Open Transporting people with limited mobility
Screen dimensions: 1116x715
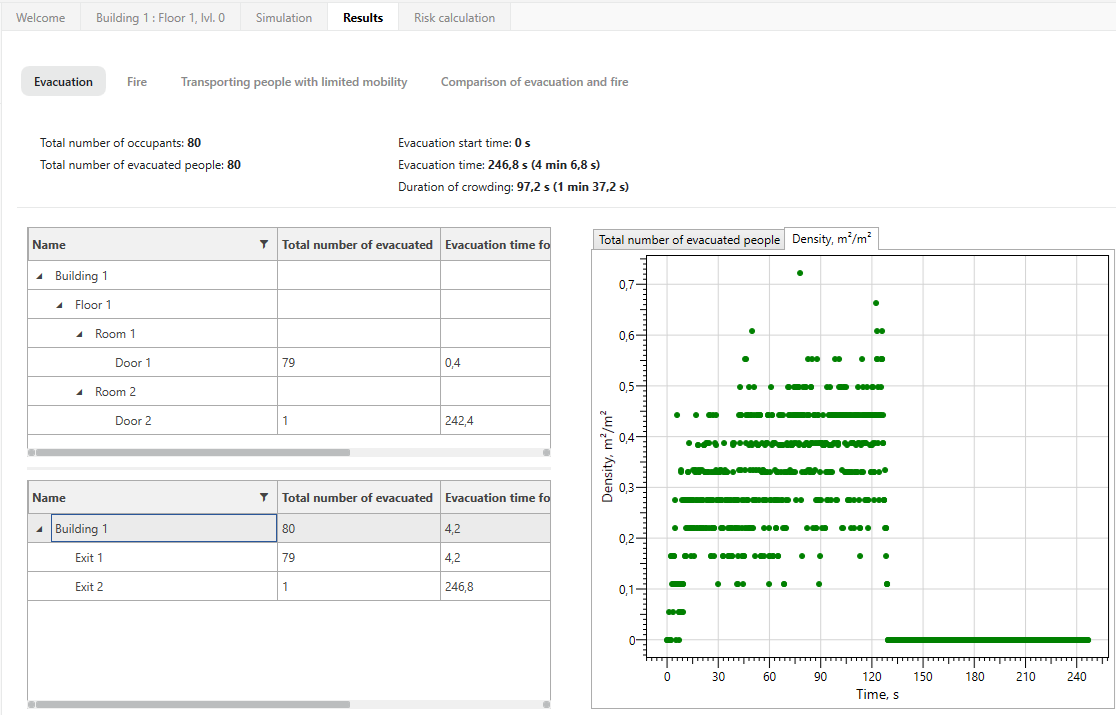coord(294,82)
